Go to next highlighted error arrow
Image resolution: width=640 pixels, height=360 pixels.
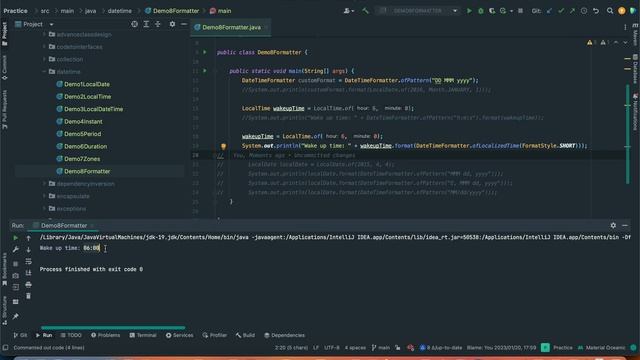(x=625, y=42)
